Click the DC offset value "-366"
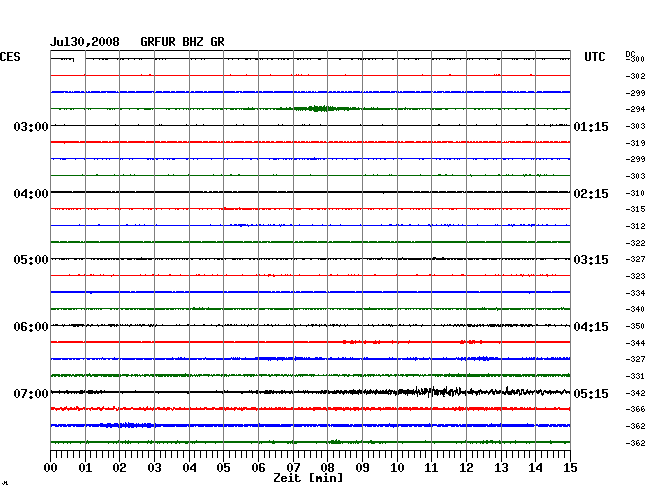Screen dimensions: 650x494 [635, 409]
